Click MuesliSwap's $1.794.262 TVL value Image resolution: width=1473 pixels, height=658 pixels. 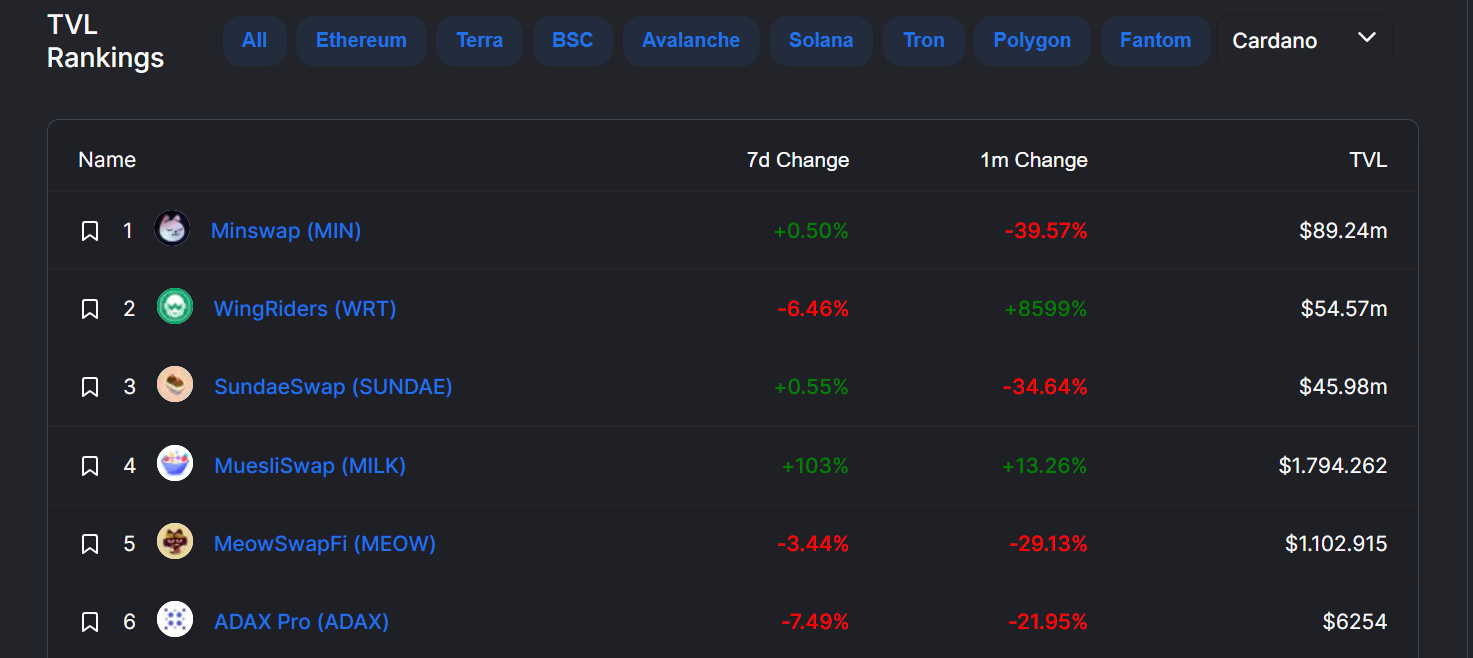point(1333,466)
